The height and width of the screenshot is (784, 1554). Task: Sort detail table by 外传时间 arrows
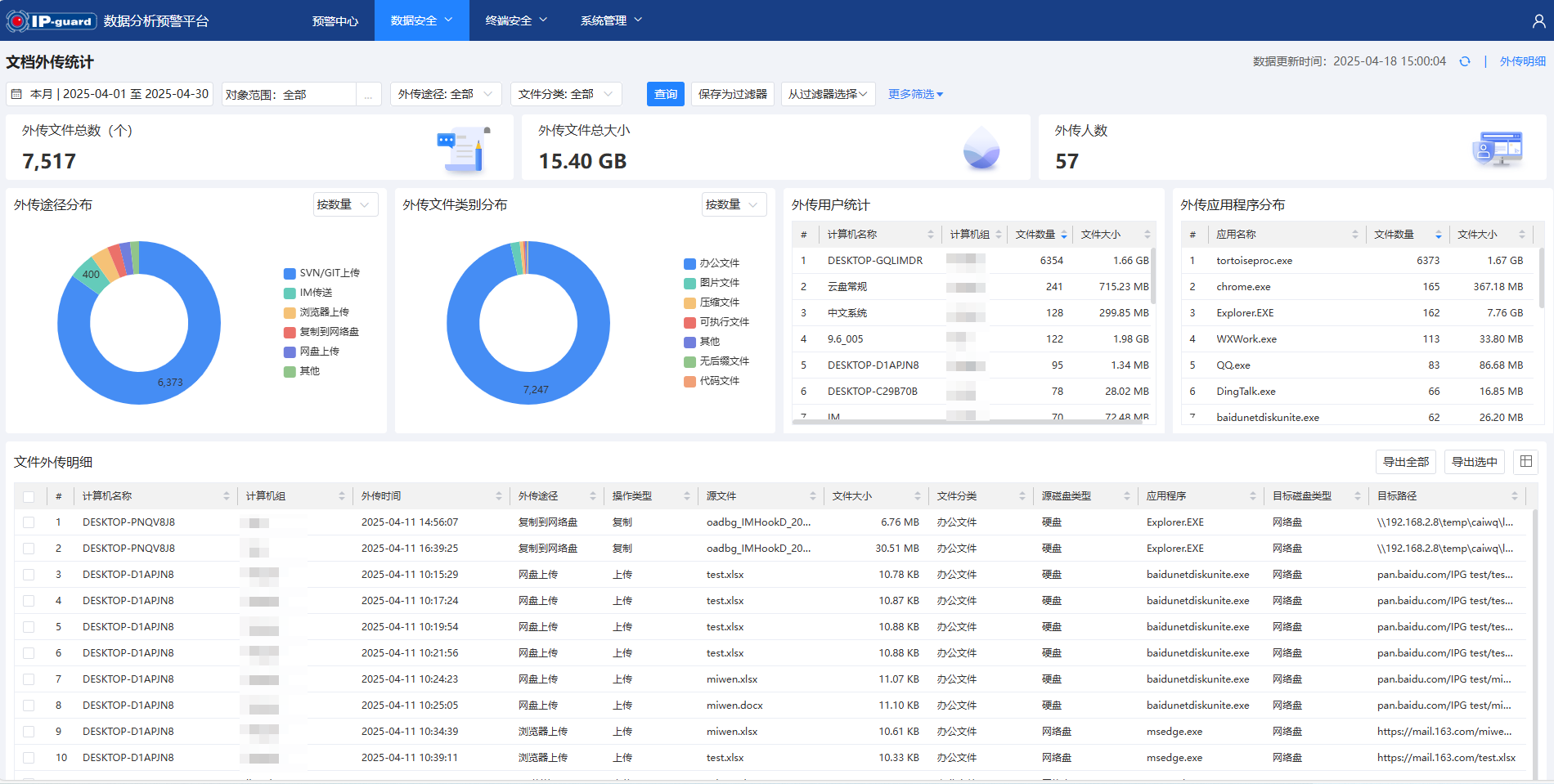click(499, 496)
